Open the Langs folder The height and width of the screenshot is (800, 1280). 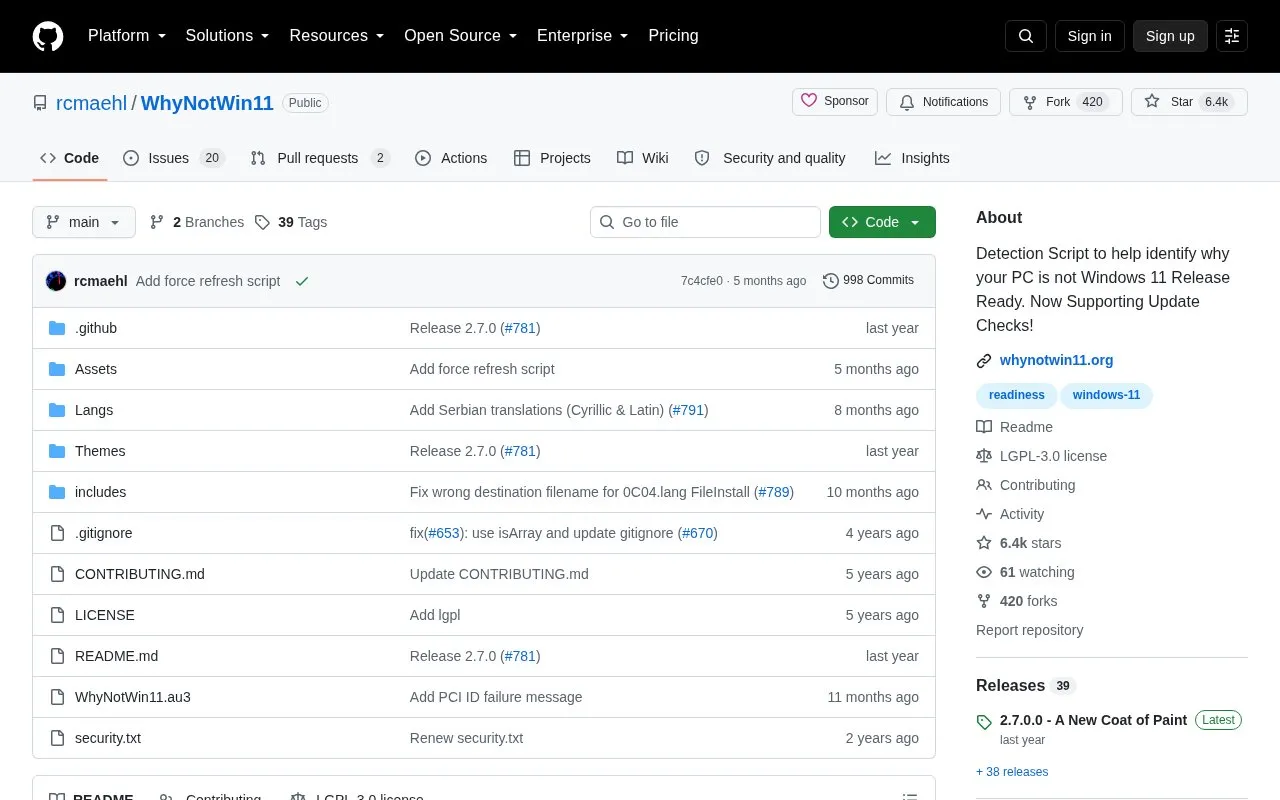pos(94,410)
